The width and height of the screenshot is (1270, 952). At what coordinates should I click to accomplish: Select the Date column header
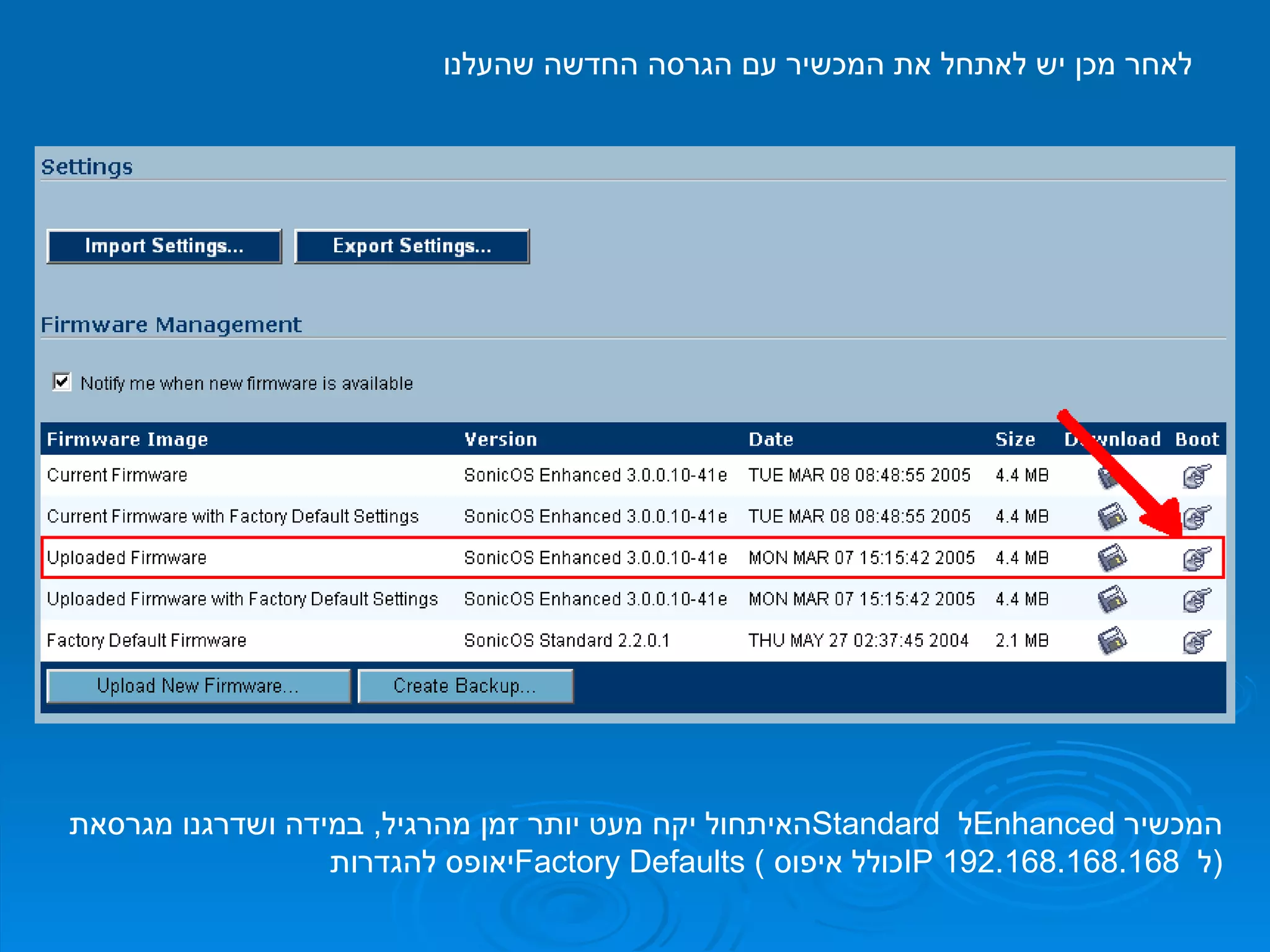coord(771,439)
